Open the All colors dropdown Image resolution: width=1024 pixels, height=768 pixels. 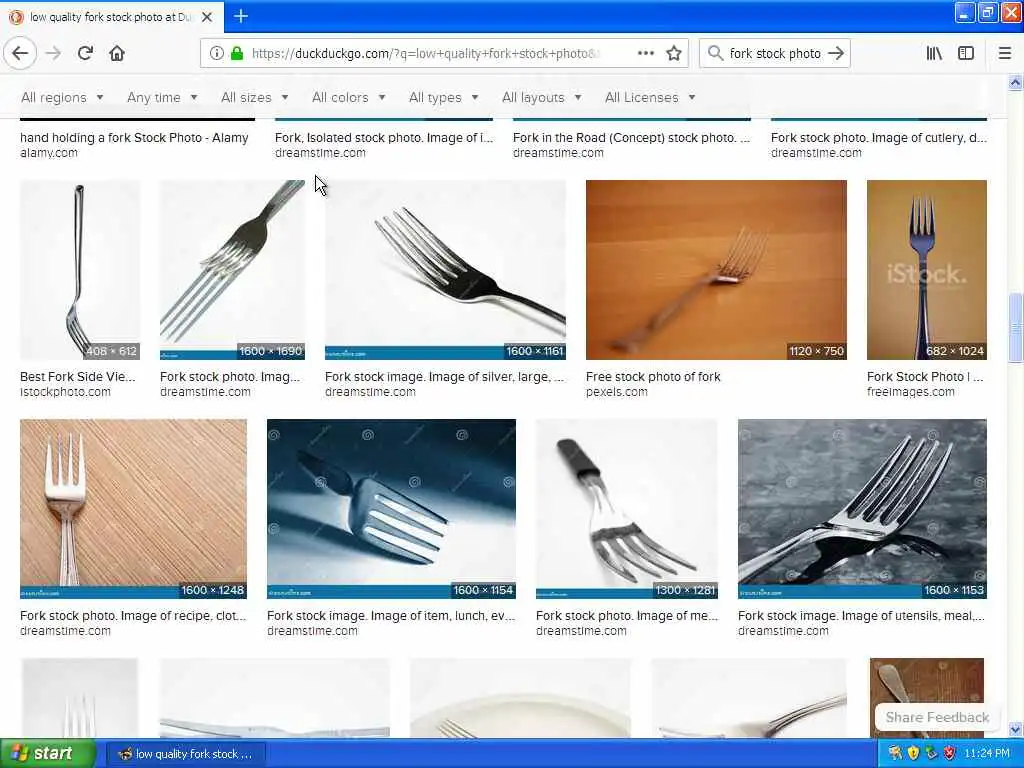click(349, 97)
